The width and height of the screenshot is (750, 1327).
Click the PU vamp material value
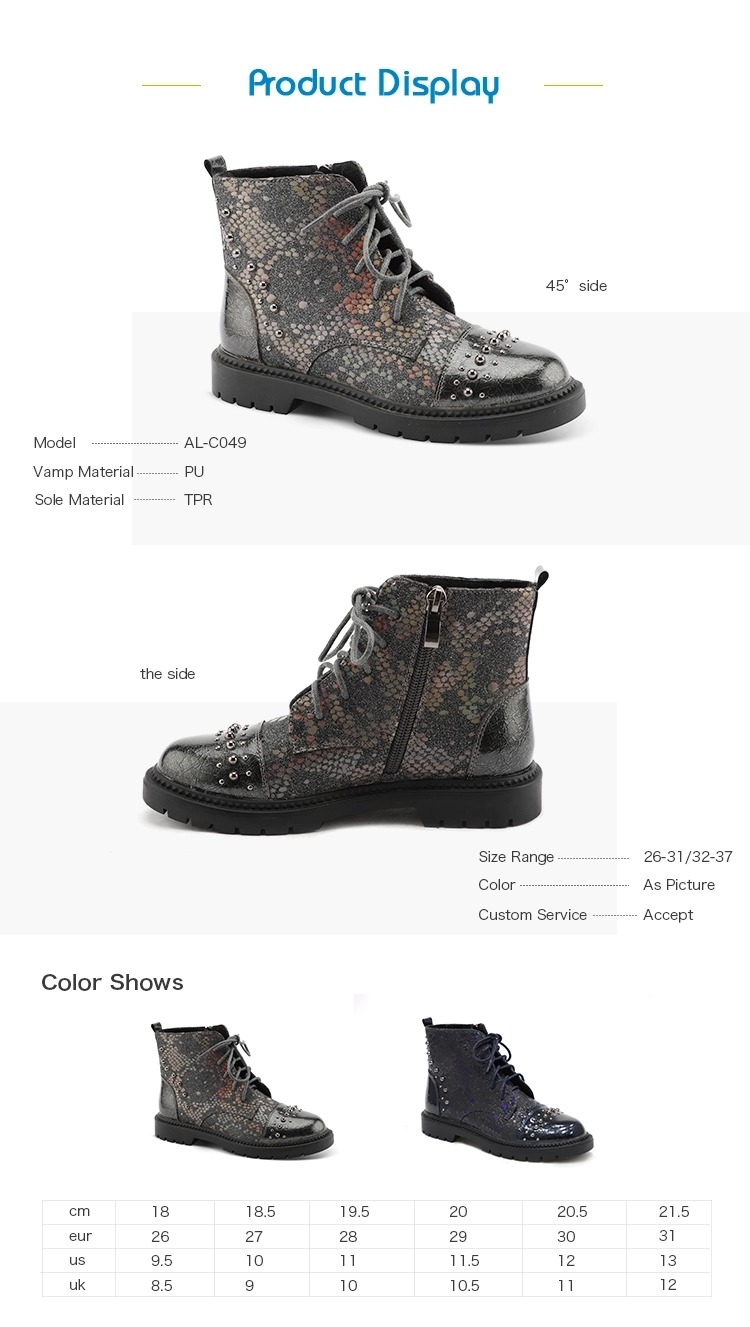point(194,472)
